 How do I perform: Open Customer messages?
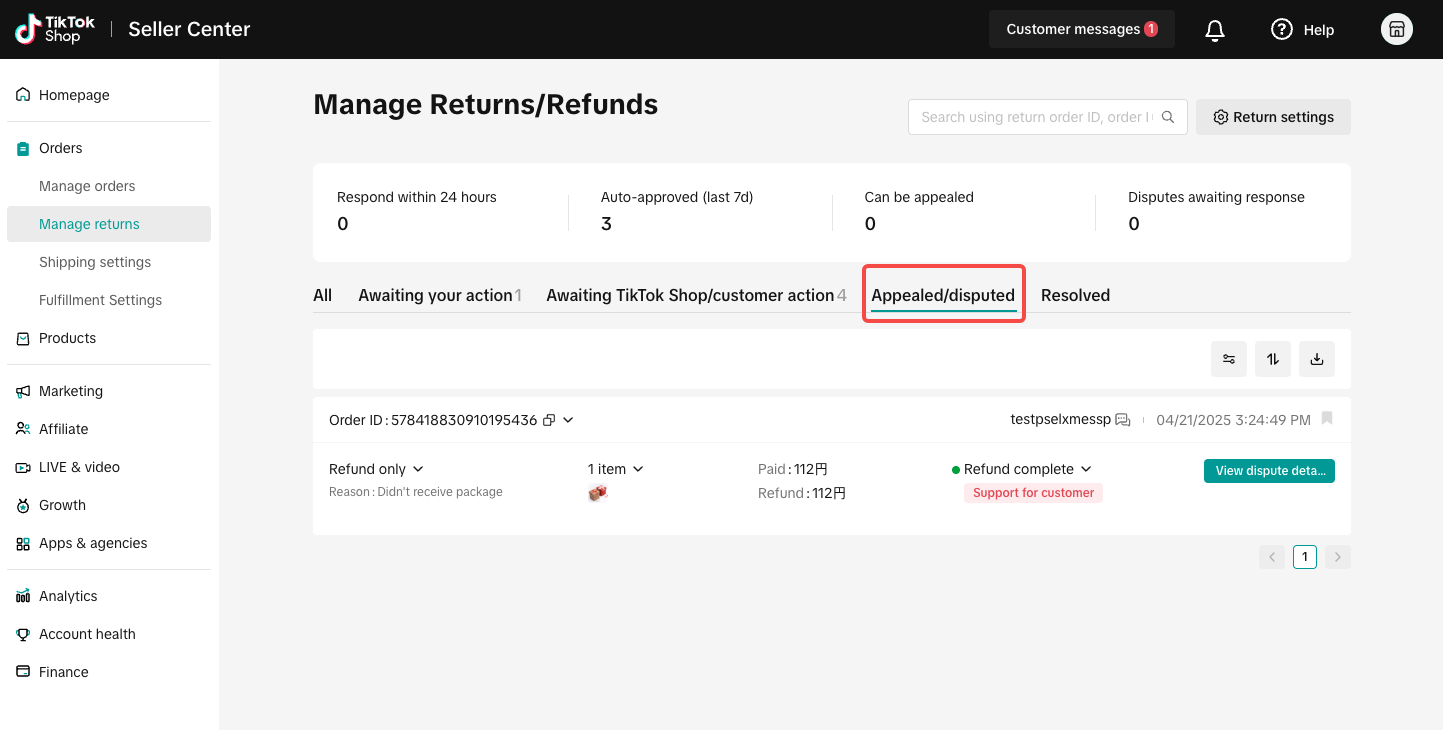1081,29
